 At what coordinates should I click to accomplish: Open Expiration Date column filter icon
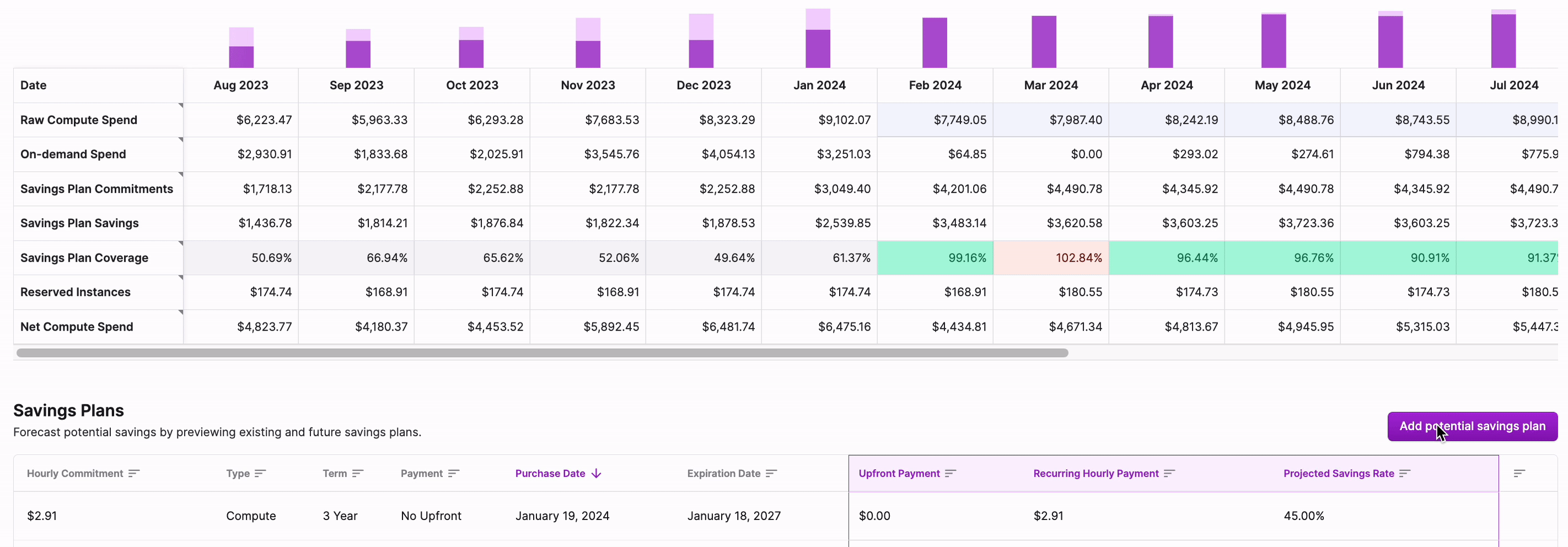pyautogui.click(x=771, y=473)
